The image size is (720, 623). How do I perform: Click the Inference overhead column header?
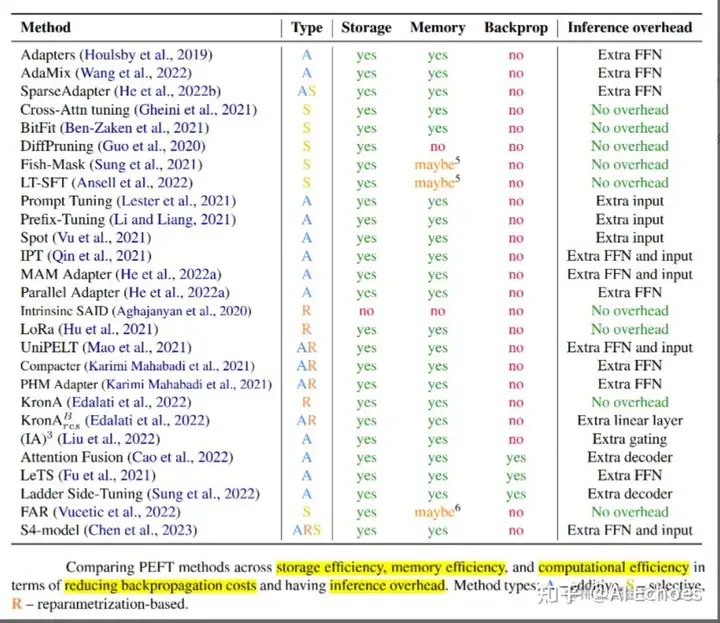pyautogui.click(x=630, y=28)
